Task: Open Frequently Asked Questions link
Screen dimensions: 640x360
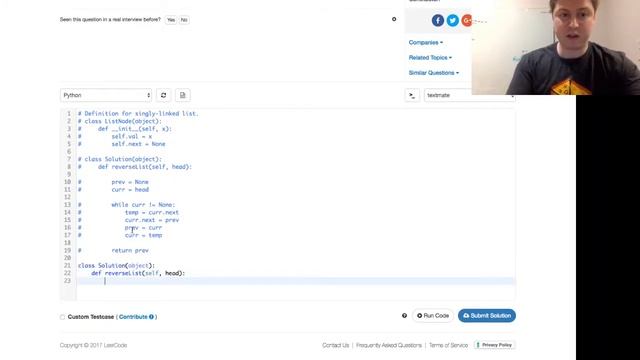Action: tap(389, 345)
